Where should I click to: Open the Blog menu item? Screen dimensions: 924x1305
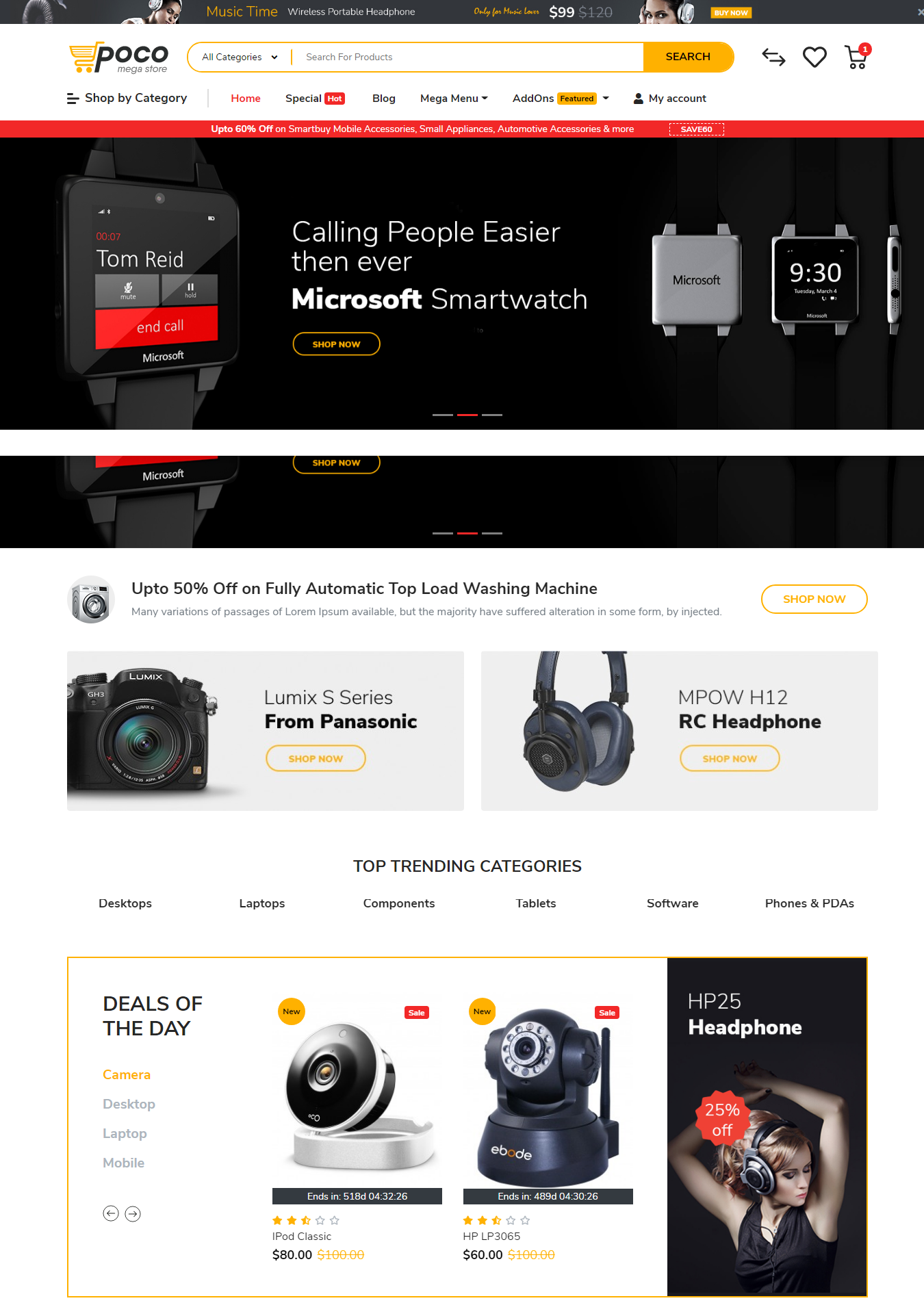384,99
